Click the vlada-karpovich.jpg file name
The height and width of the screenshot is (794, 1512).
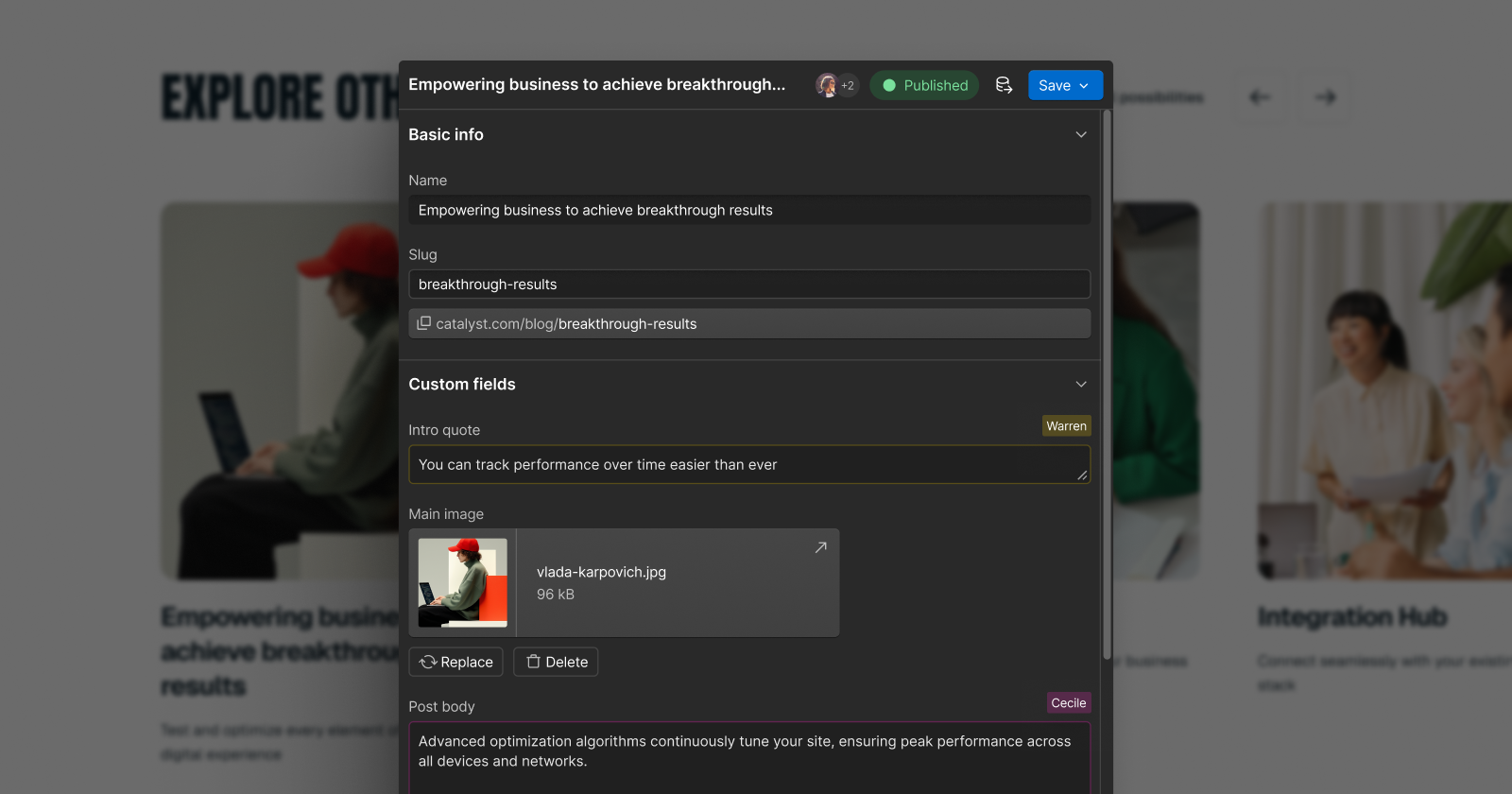(601, 572)
